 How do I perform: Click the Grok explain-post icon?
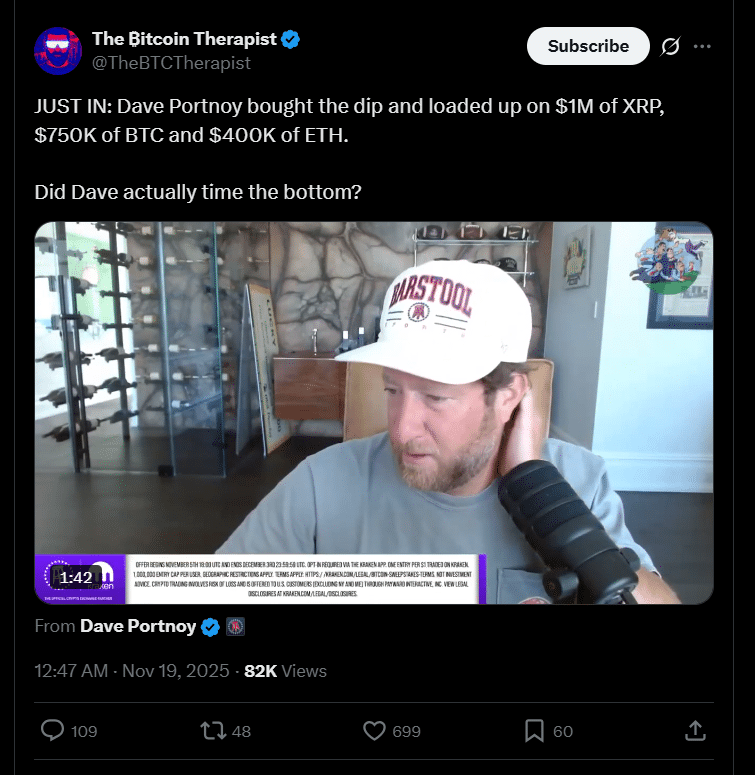pyautogui.click(x=672, y=46)
